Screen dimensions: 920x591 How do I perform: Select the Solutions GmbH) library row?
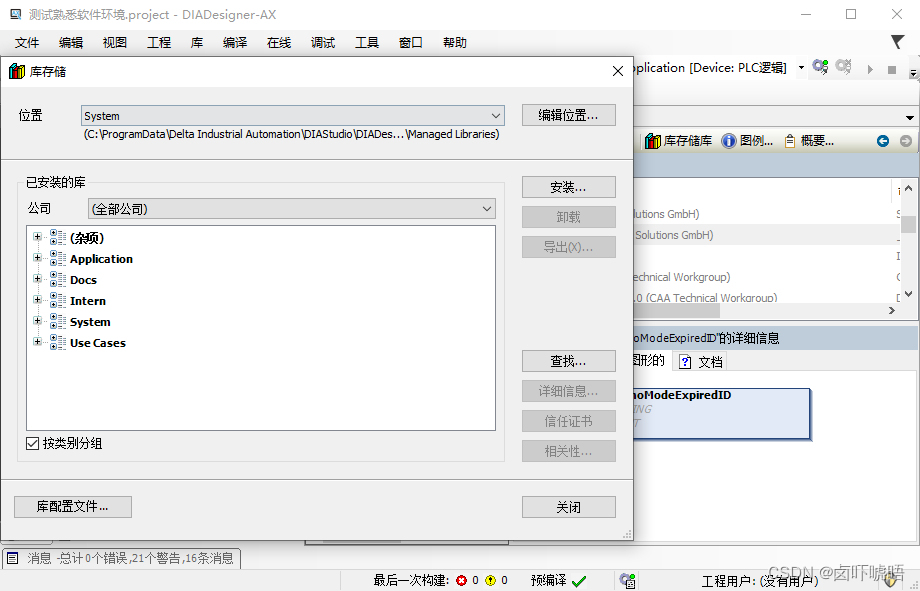pyautogui.click(x=766, y=235)
